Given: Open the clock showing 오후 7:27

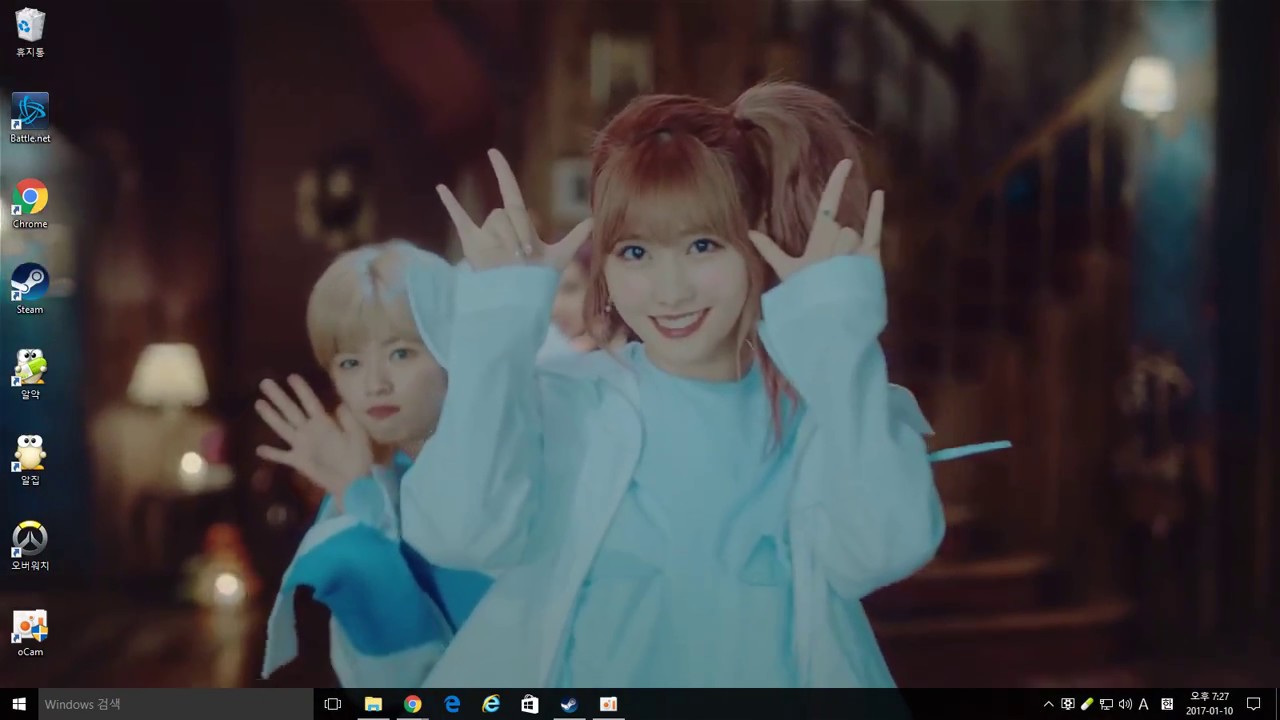Looking at the screenshot, I should tap(1209, 704).
